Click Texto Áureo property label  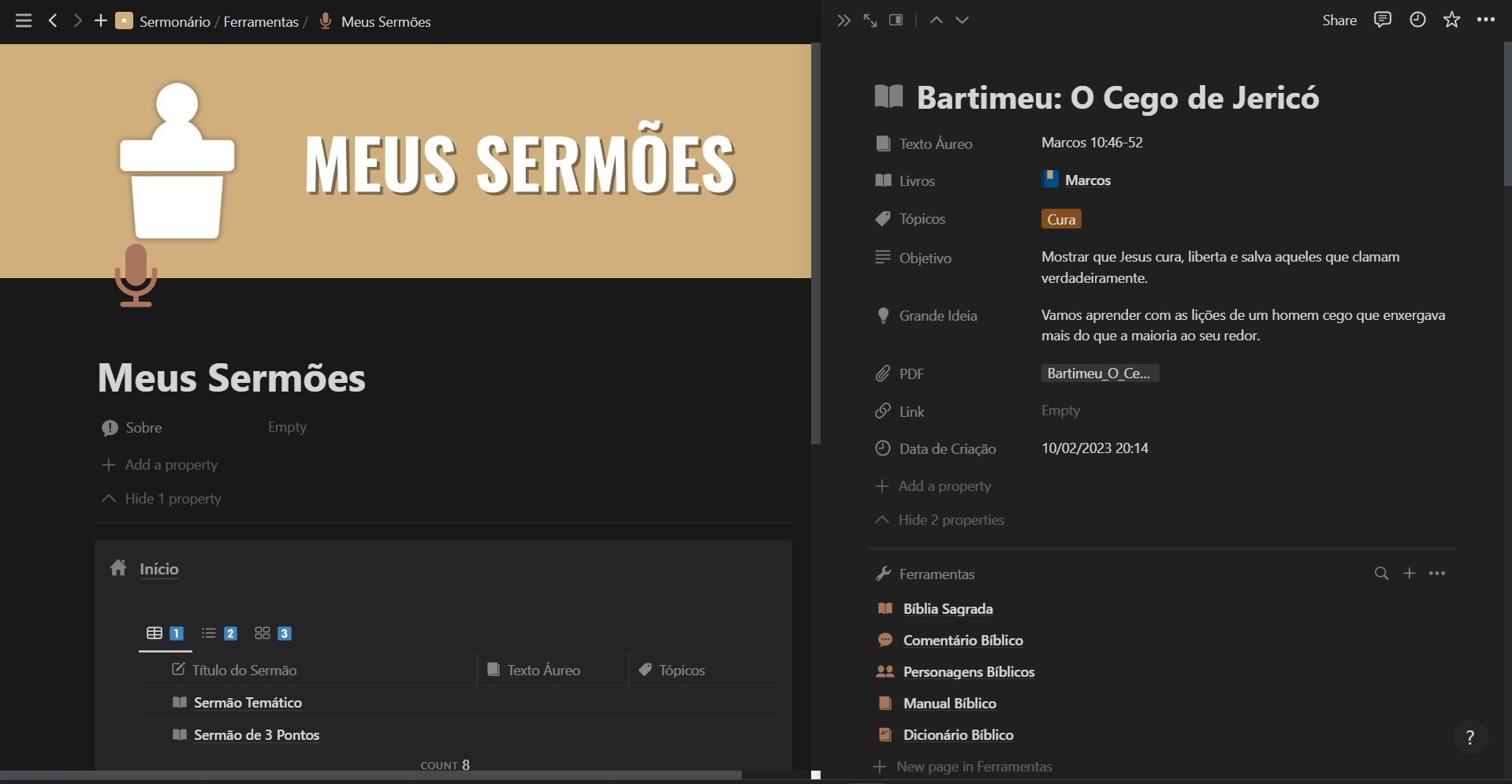click(923, 143)
